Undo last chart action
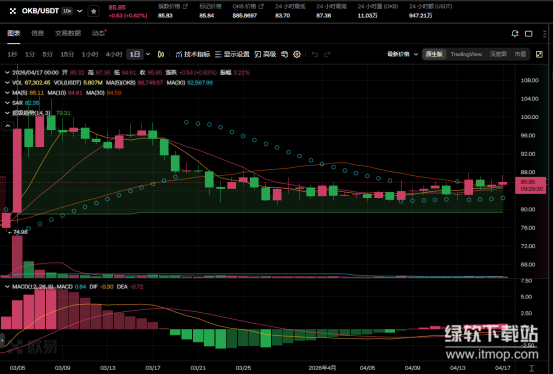The height and width of the screenshot is (374, 553). pyautogui.click(x=315, y=54)
